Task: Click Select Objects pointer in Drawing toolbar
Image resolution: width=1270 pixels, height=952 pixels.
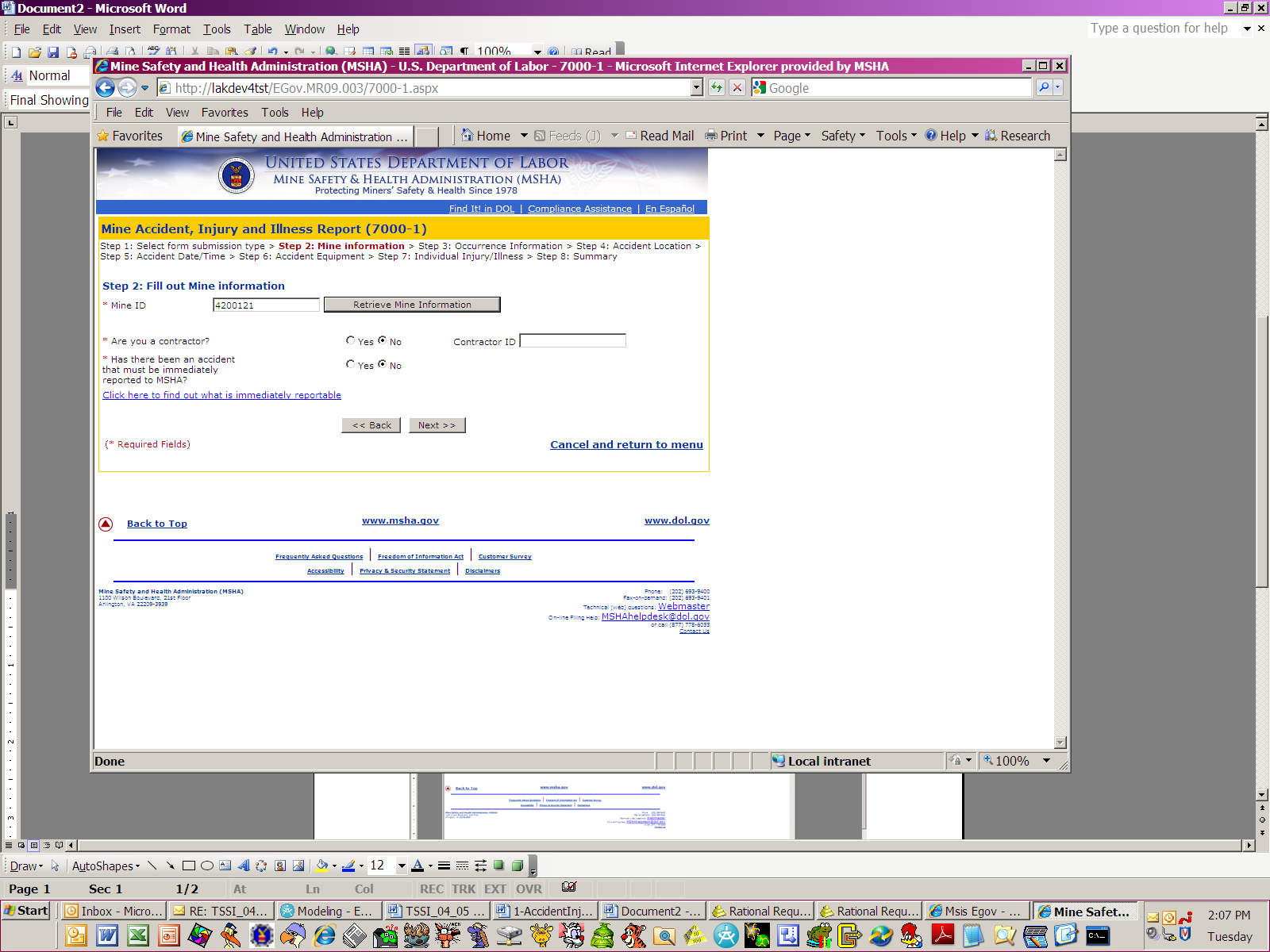Action: click(x=55, y=866)
